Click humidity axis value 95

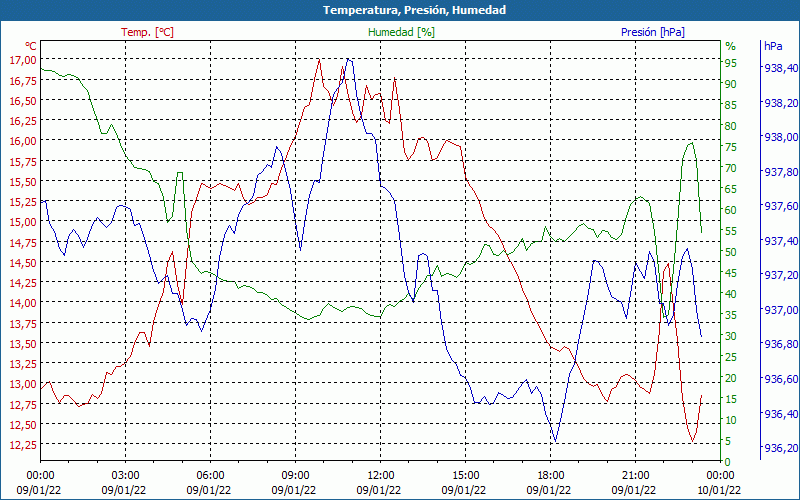click(x=731, y=63)
